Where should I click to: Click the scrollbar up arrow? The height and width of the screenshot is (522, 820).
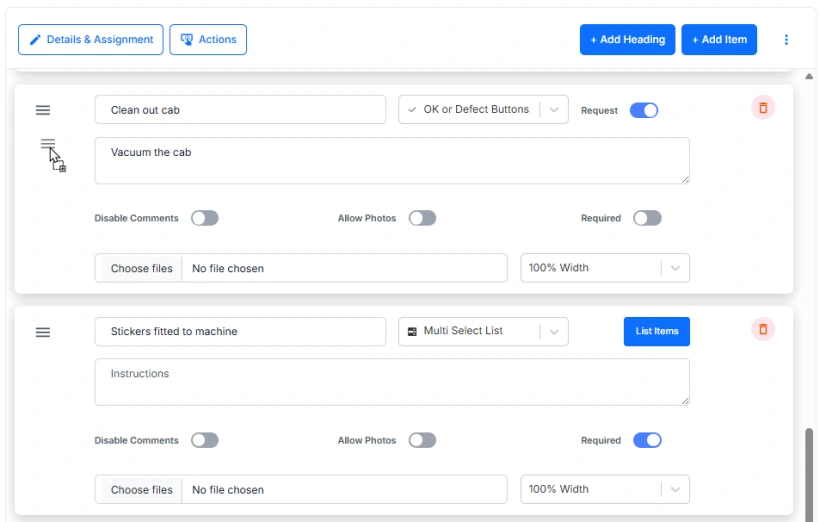(x=809, y=76)
